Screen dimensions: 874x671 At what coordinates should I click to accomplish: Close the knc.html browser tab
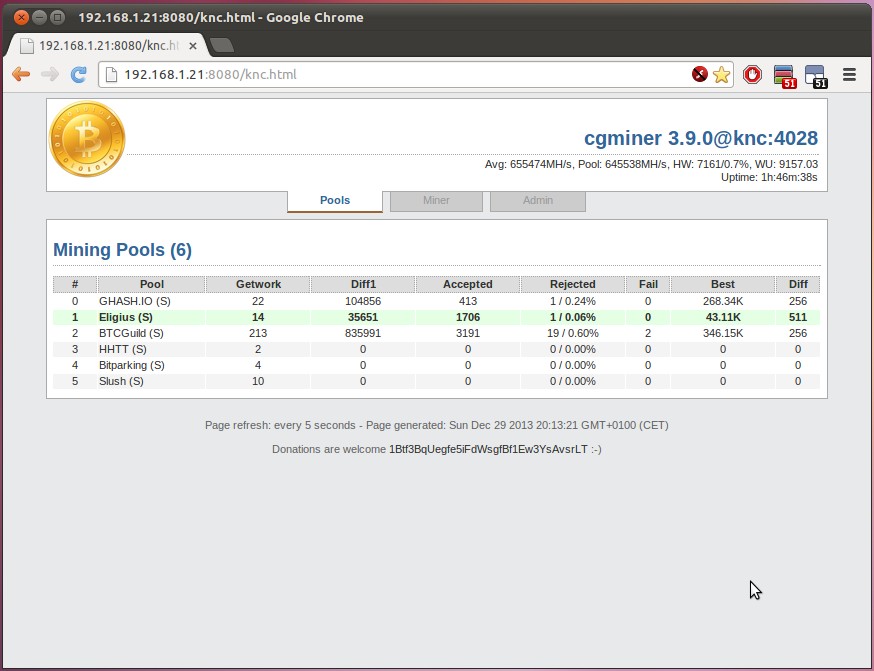[193, 46]
